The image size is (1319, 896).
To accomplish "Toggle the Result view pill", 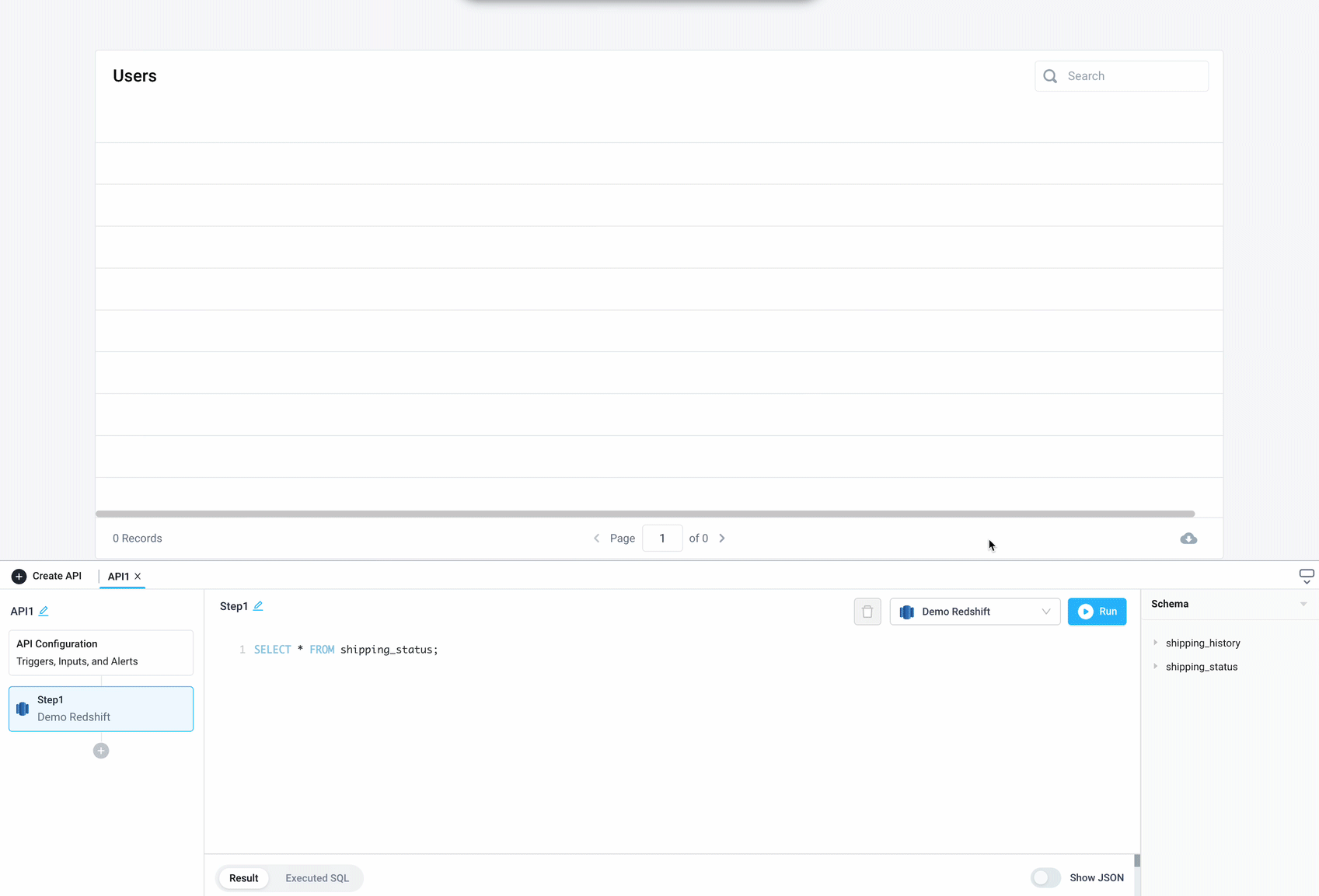I will click(243, 877).
